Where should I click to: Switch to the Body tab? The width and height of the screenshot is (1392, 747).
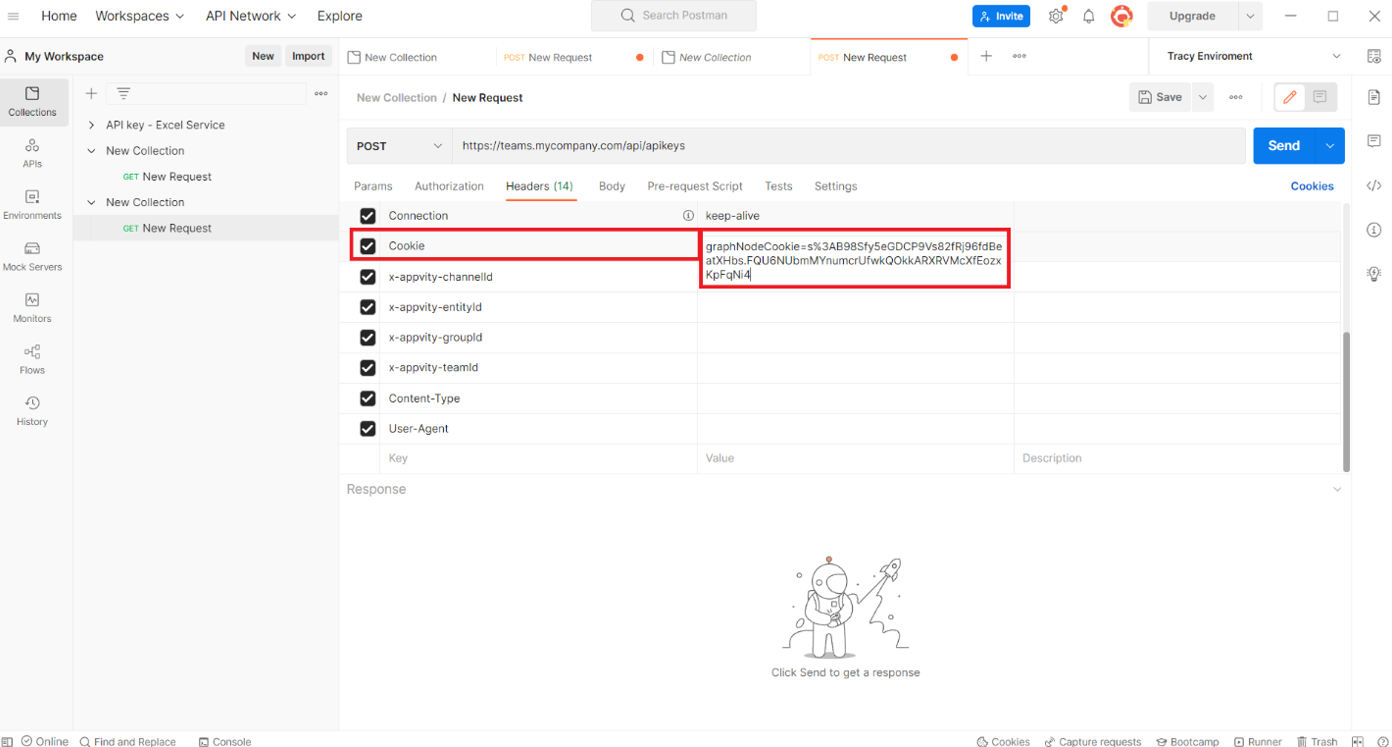[x=611, y=186]
